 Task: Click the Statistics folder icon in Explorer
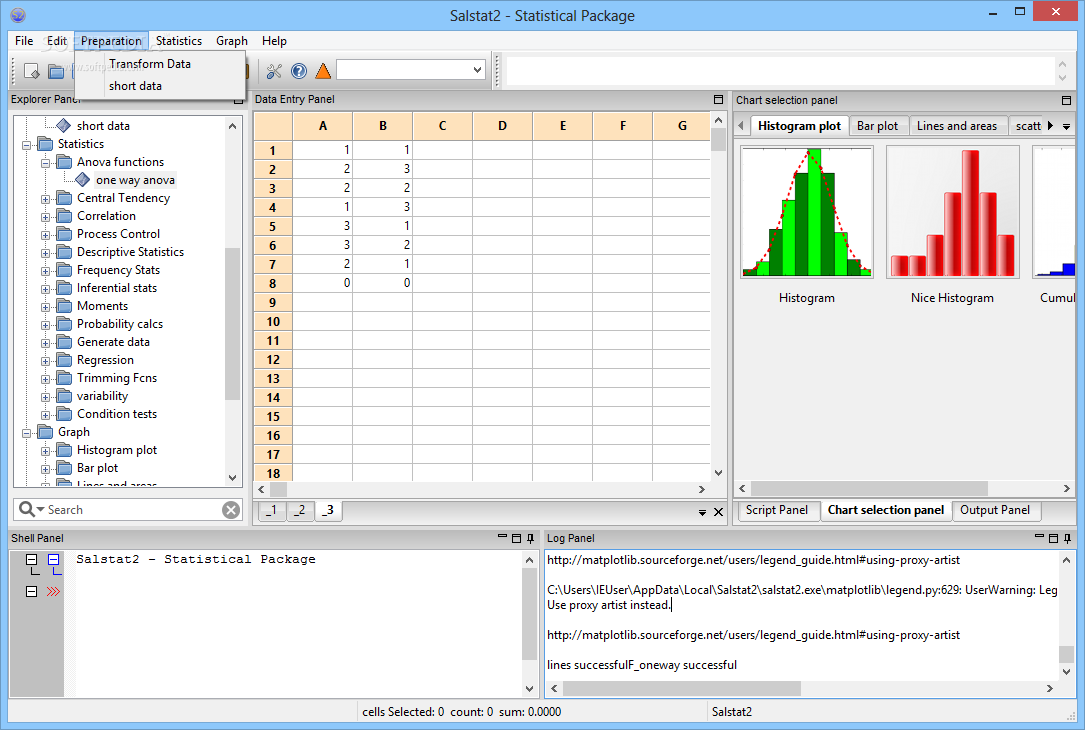click(45, 143)
